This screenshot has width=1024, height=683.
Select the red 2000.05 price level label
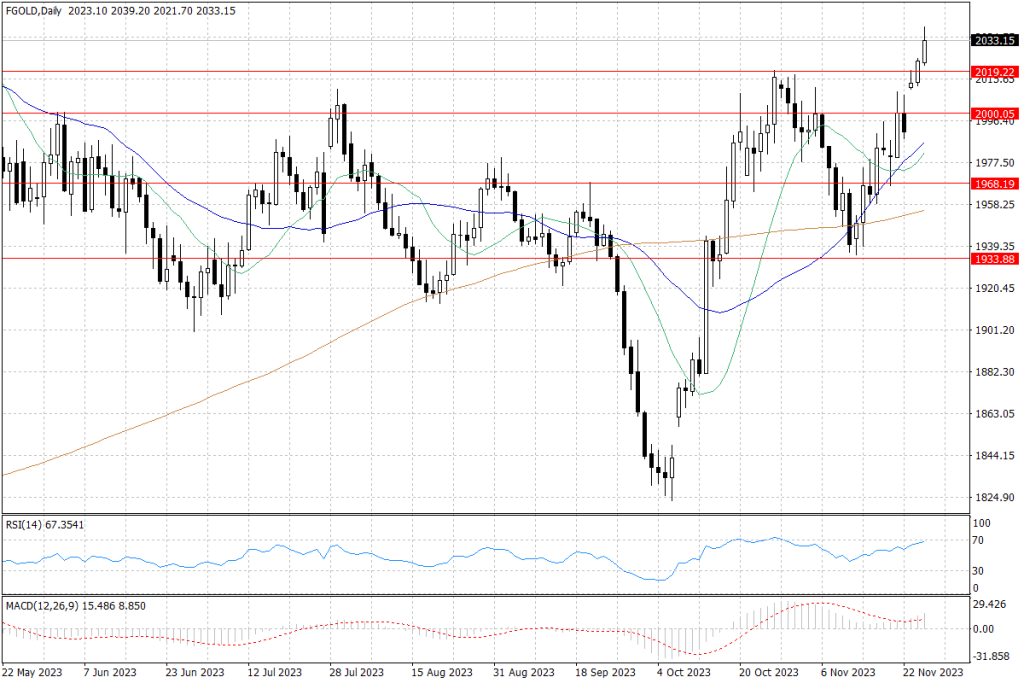pos(994,114)
